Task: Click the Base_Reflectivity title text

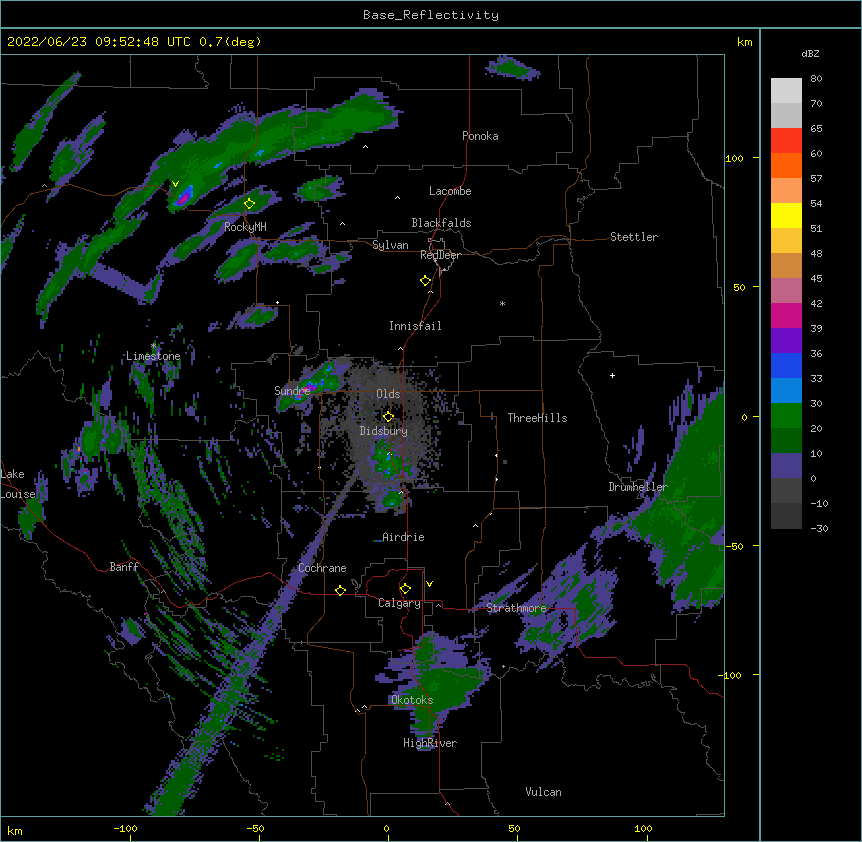Action: coord(431,15)
